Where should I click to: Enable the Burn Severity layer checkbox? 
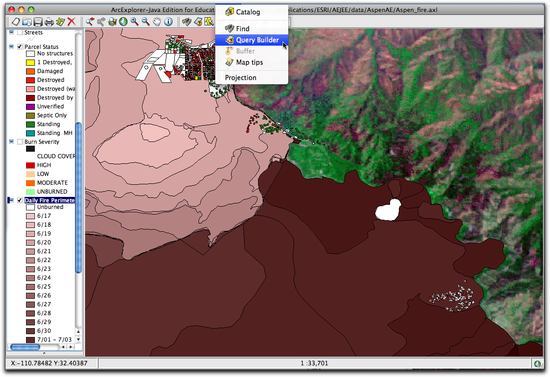coord(20,142)
